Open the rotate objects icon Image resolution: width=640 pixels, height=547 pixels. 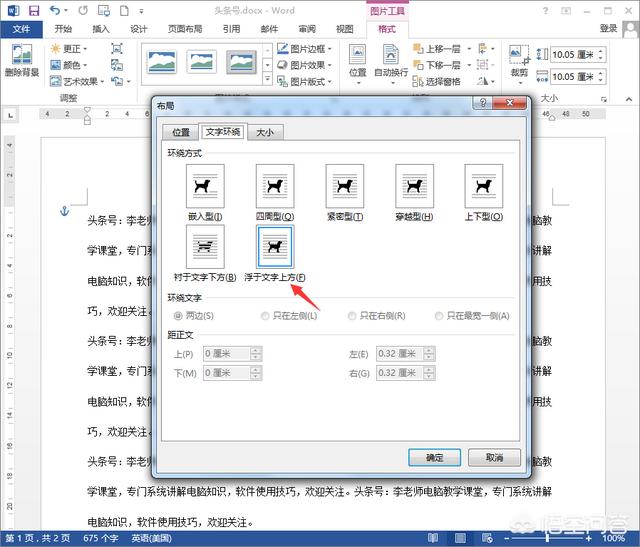pos(485,81)
